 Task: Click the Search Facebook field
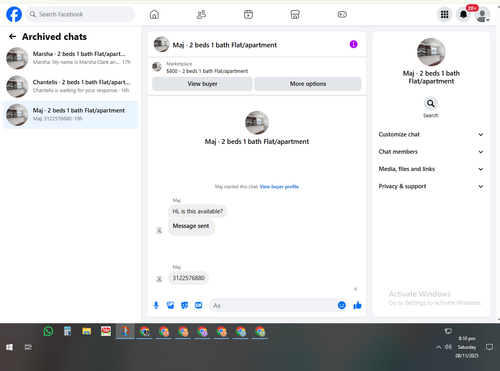[80, 14]
